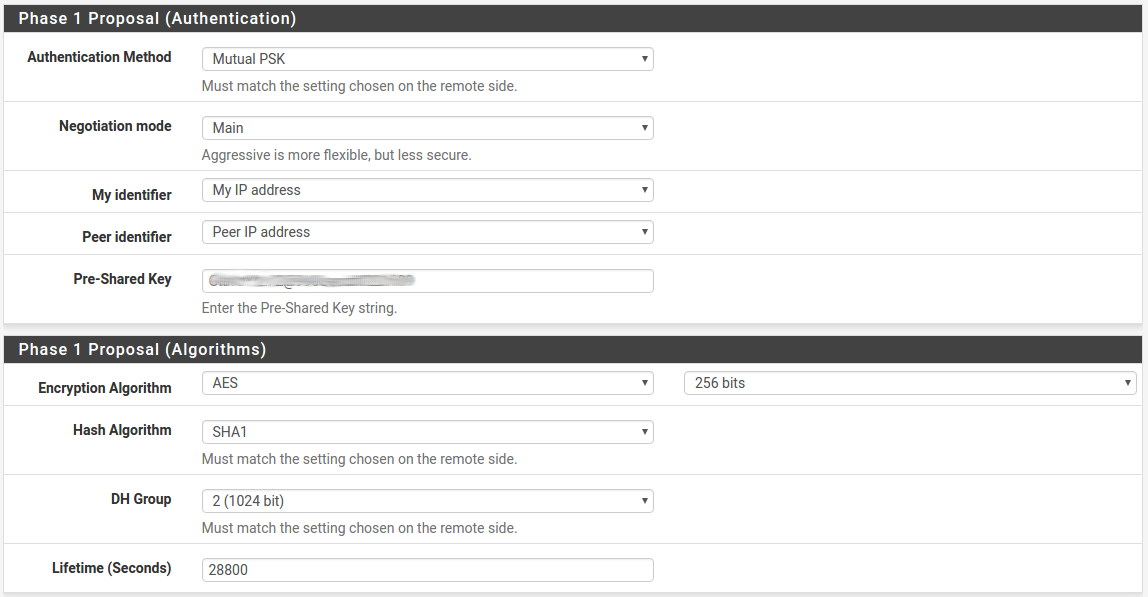Open the Hash Algorithm dropdown showing SHA1
The image size is (1148, 597).
[x=428, y=431]
